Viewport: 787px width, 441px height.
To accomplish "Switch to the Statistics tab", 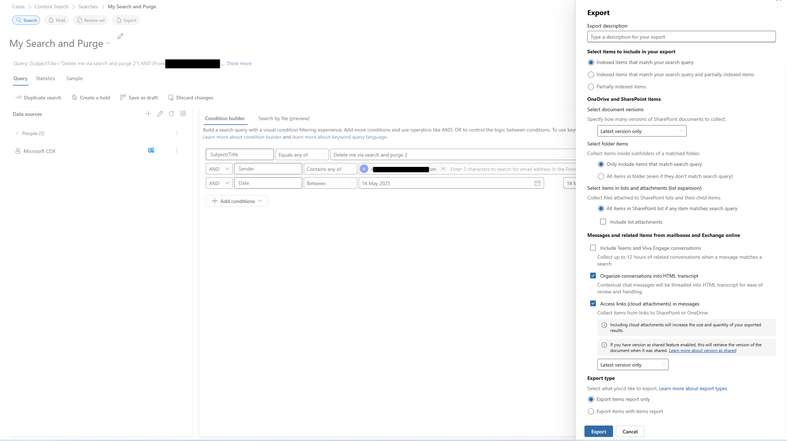I will (45, 79).
